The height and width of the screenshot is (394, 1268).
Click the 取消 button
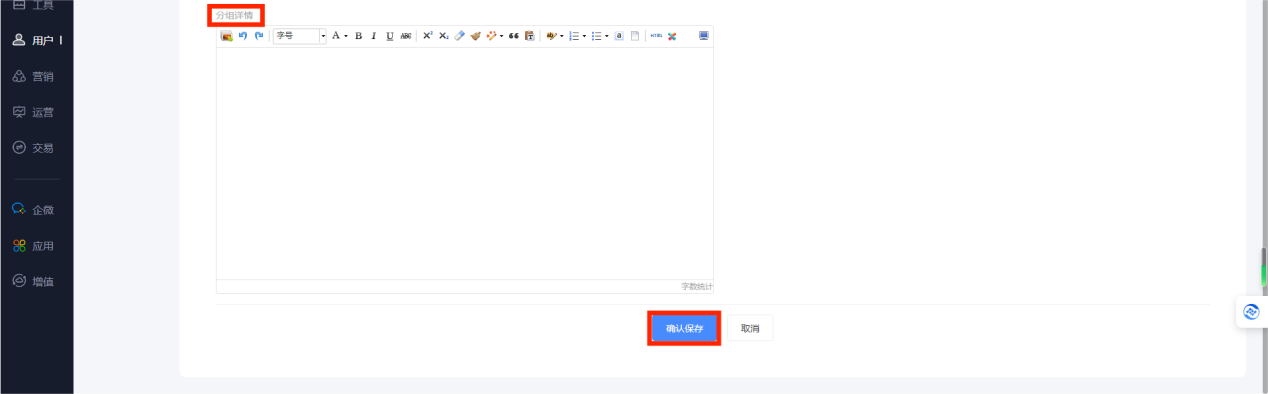click(x=750, y=328)
